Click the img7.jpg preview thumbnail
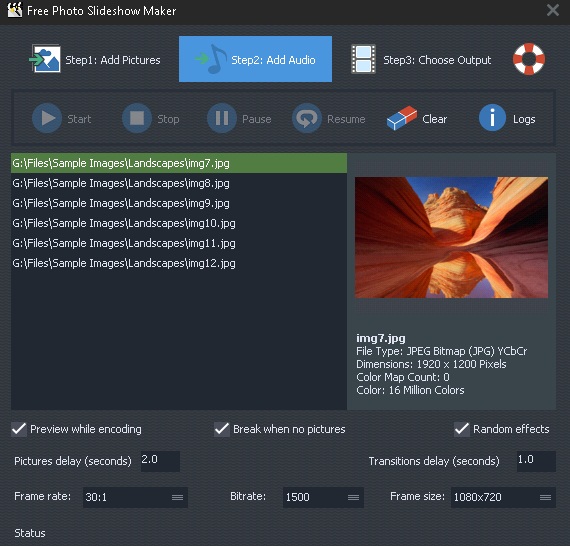 pyautogui.click(x=451, y=237)
